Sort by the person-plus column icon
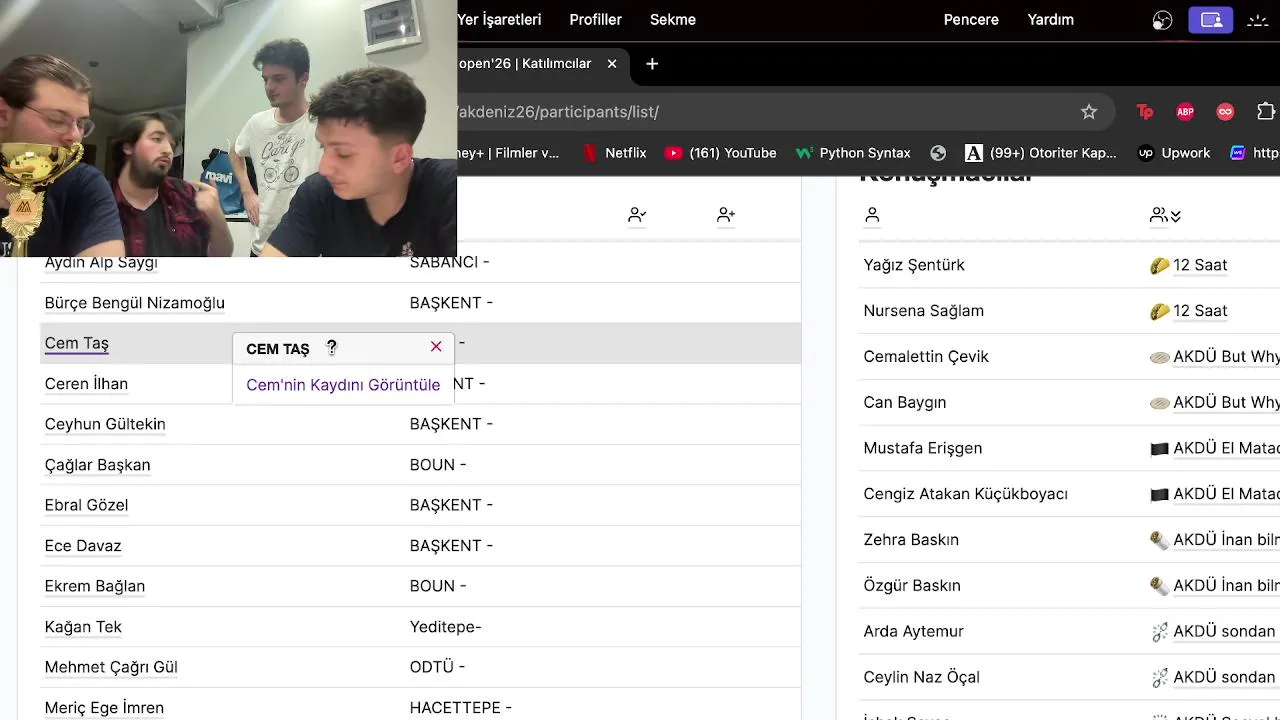The width and height of the screenshot is (1280, 720). click(726, 214)
